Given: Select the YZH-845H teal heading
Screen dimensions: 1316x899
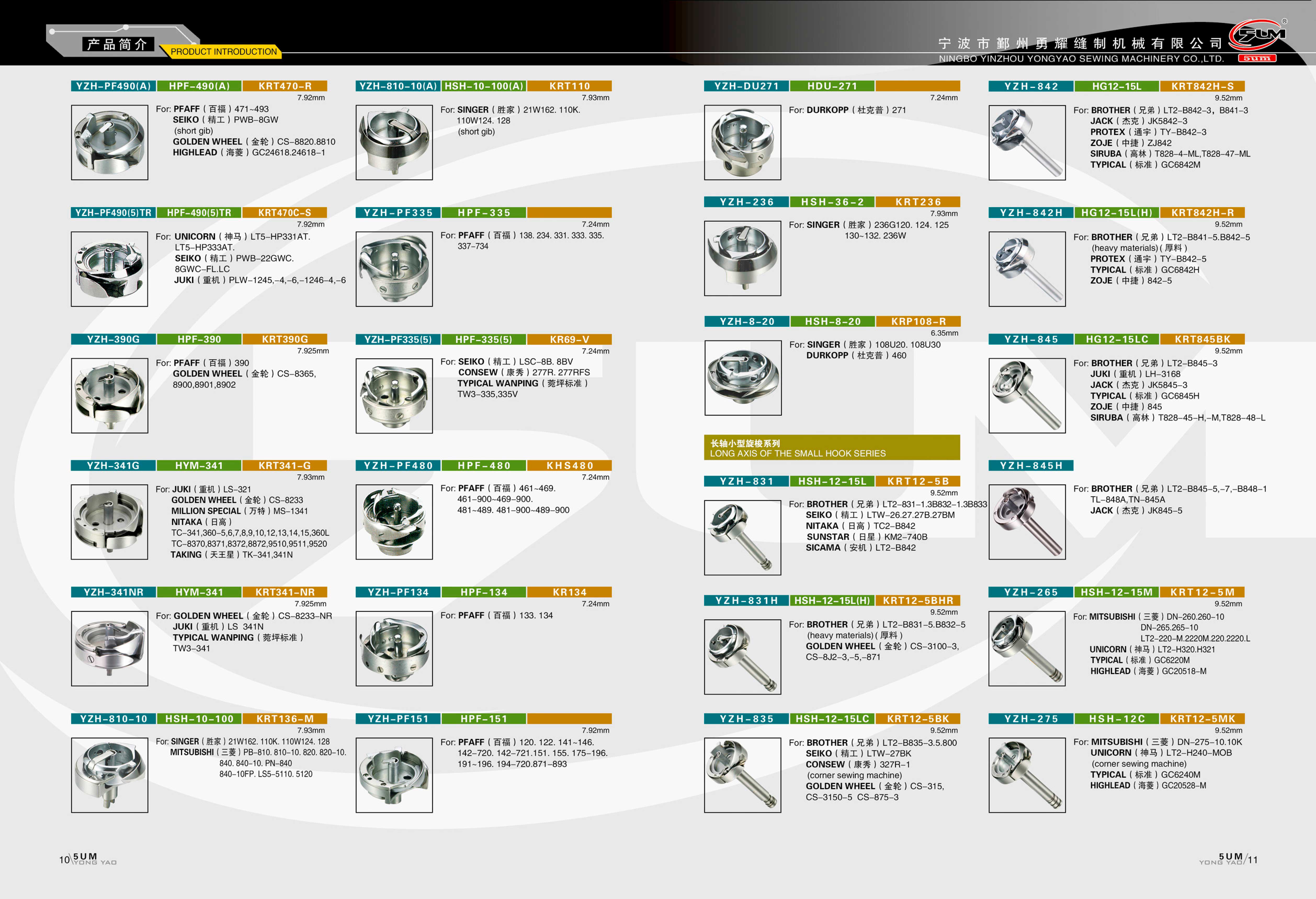Looking at the screenshot, I should [x=1031, y=465].
